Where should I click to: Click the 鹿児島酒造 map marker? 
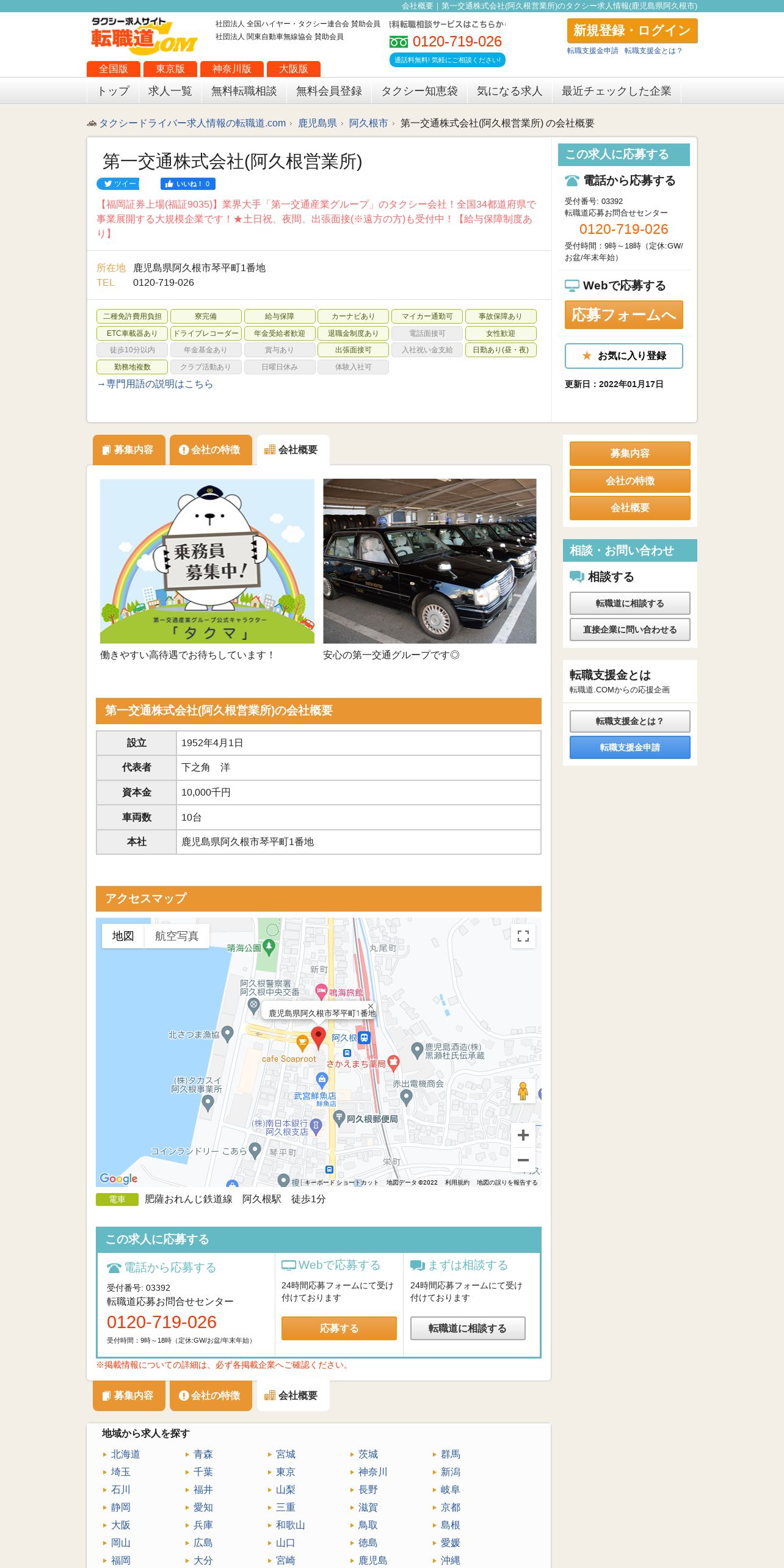tap(417, 1051)
